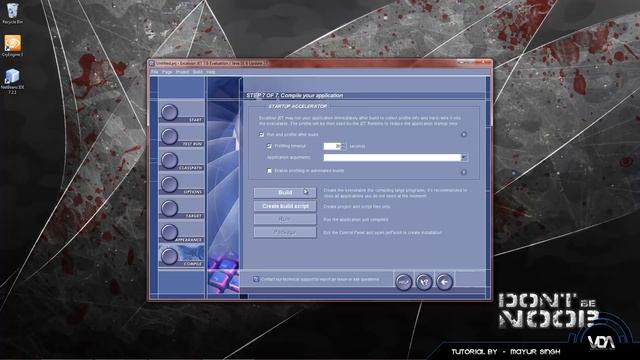Open the Classpath step in sidebar
Screen dimensions: 640x360
181,160
